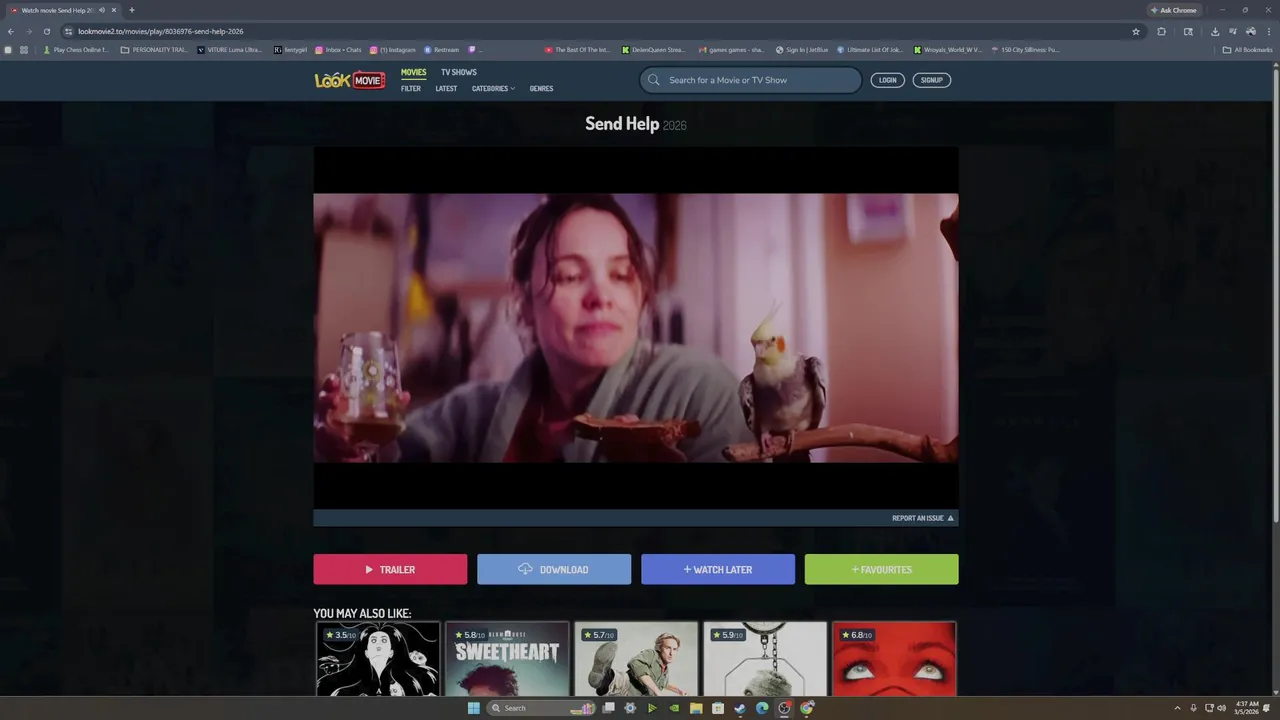This screenshot has width=1280, height=720.
Task: Bookmark this page with star icon
Action: [1136, 31]
